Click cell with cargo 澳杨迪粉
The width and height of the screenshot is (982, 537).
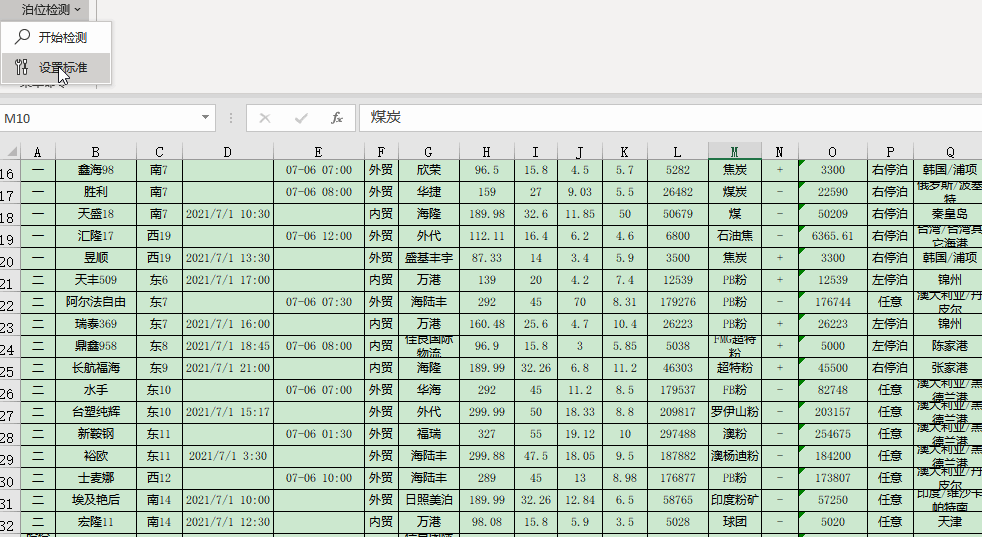click(x=735, y=456)
